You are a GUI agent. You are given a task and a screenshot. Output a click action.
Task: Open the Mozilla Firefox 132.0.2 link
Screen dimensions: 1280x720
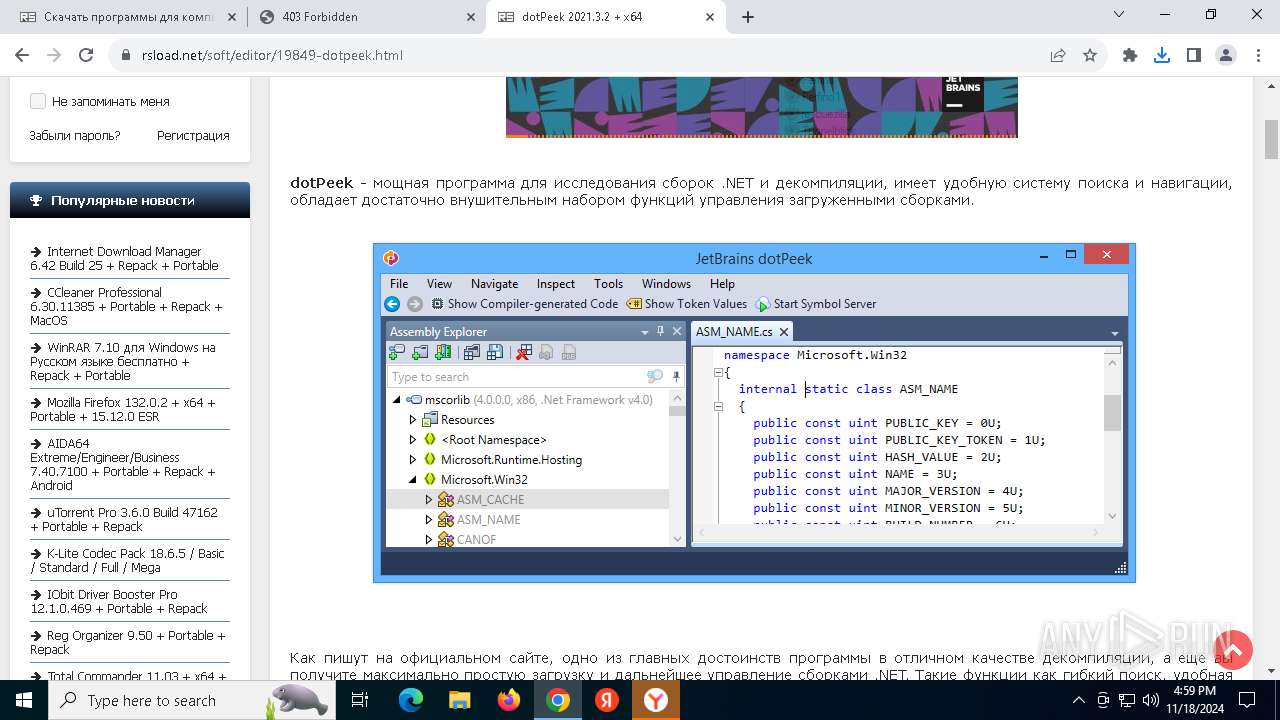pyautogui.click(x=124, y=410)
